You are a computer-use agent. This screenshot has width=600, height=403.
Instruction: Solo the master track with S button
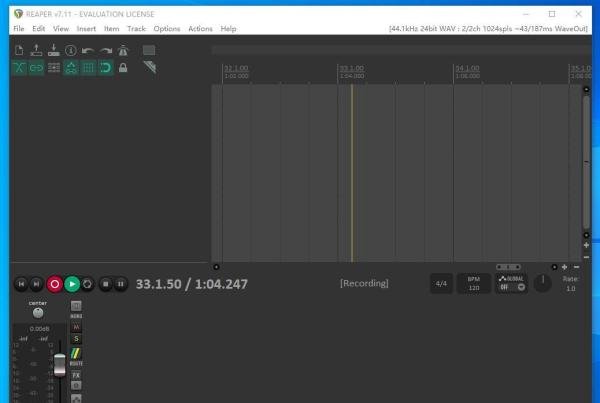pyautogui.click(x=76, y=339)
